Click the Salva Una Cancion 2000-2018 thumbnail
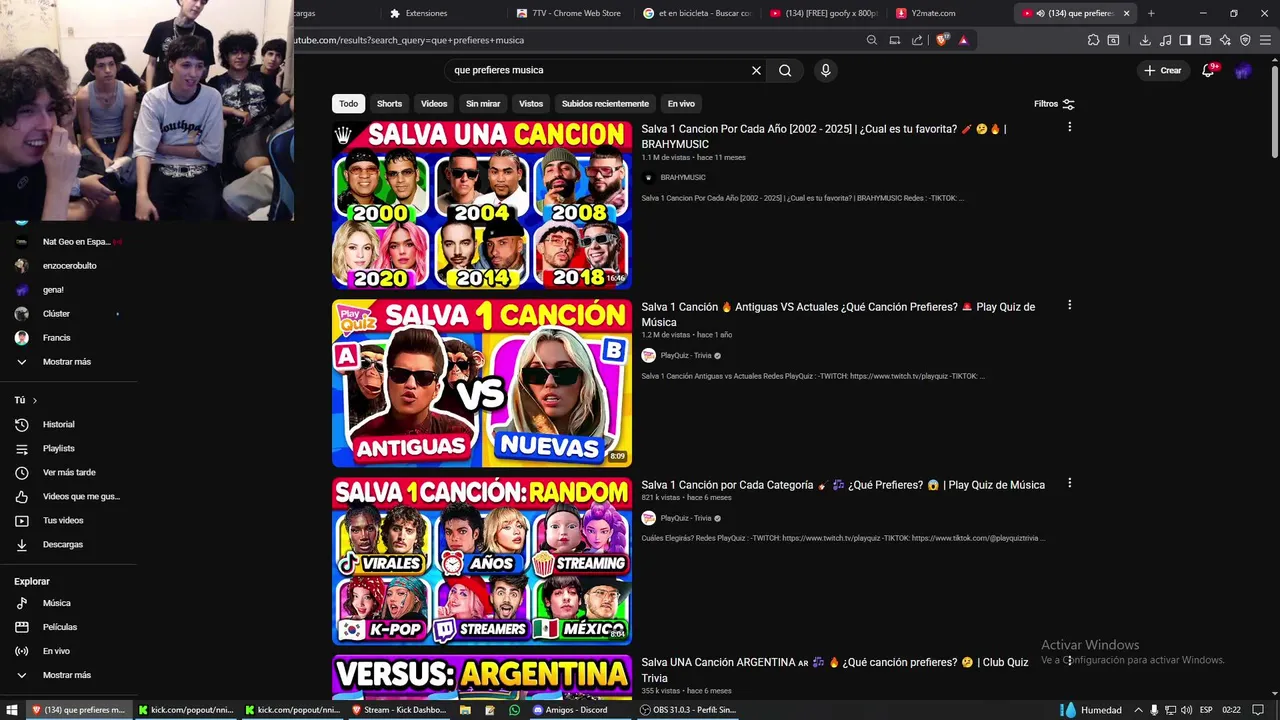This screenshot has height=720, width=1280. [x=482, y=205]
